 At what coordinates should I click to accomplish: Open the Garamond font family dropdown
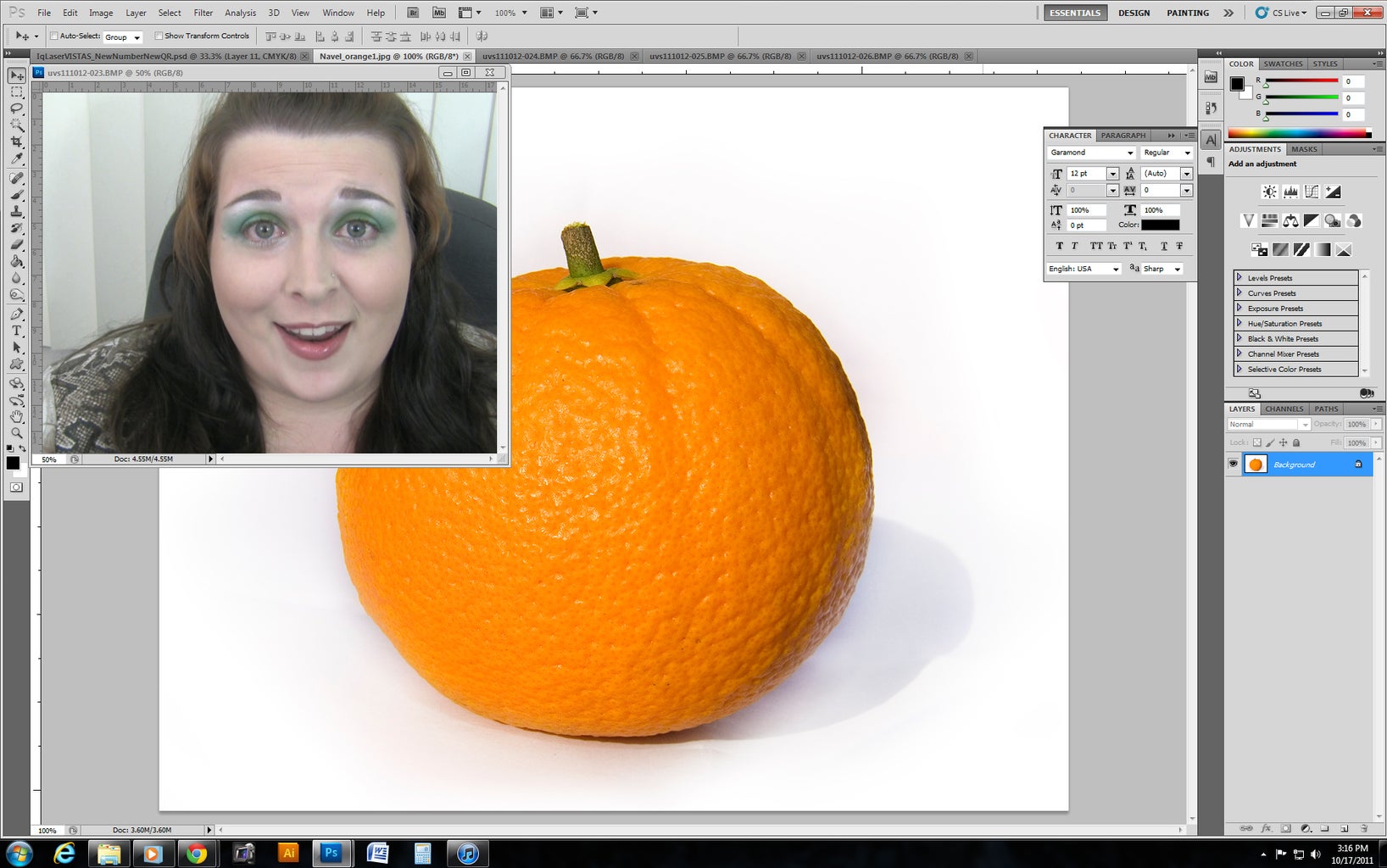point(1129,153)
